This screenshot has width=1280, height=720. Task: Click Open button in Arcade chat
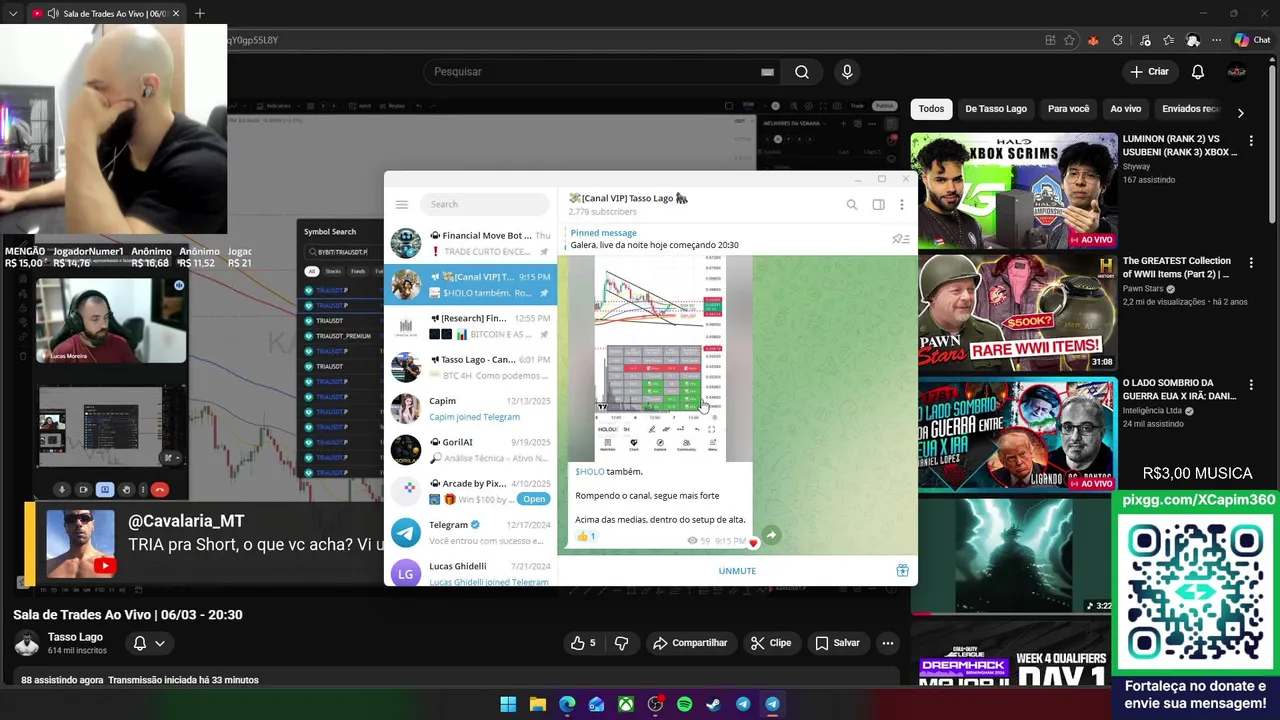(533, 499)
